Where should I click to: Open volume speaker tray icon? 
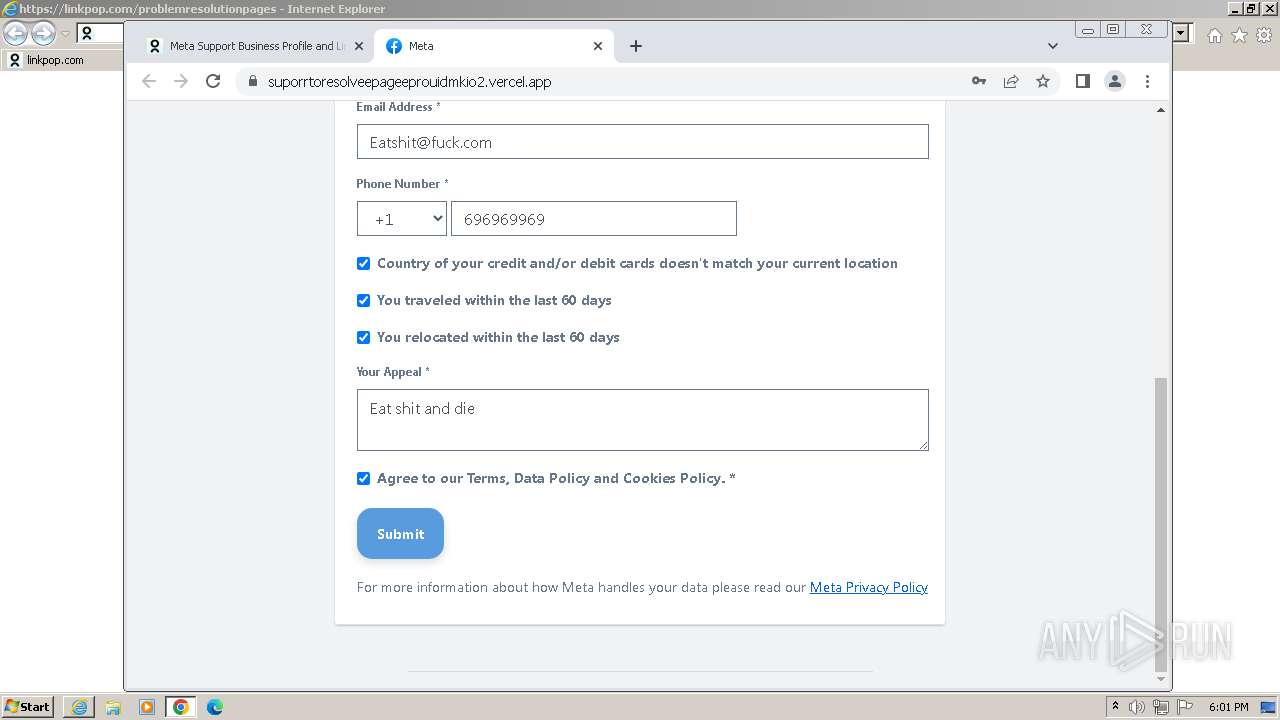coord(1137,707)
